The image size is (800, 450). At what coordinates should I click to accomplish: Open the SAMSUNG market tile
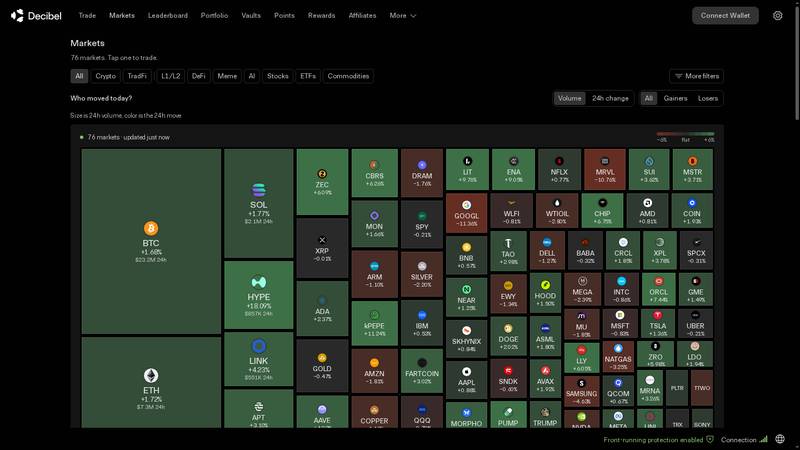pyautogui.click(x=582, y=391)
